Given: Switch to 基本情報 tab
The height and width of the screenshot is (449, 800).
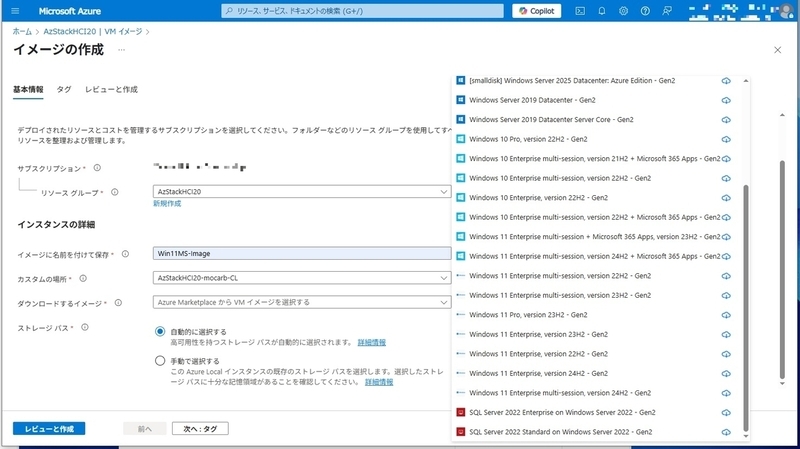Looking at the screenshot, I should (x=28, y=89).
